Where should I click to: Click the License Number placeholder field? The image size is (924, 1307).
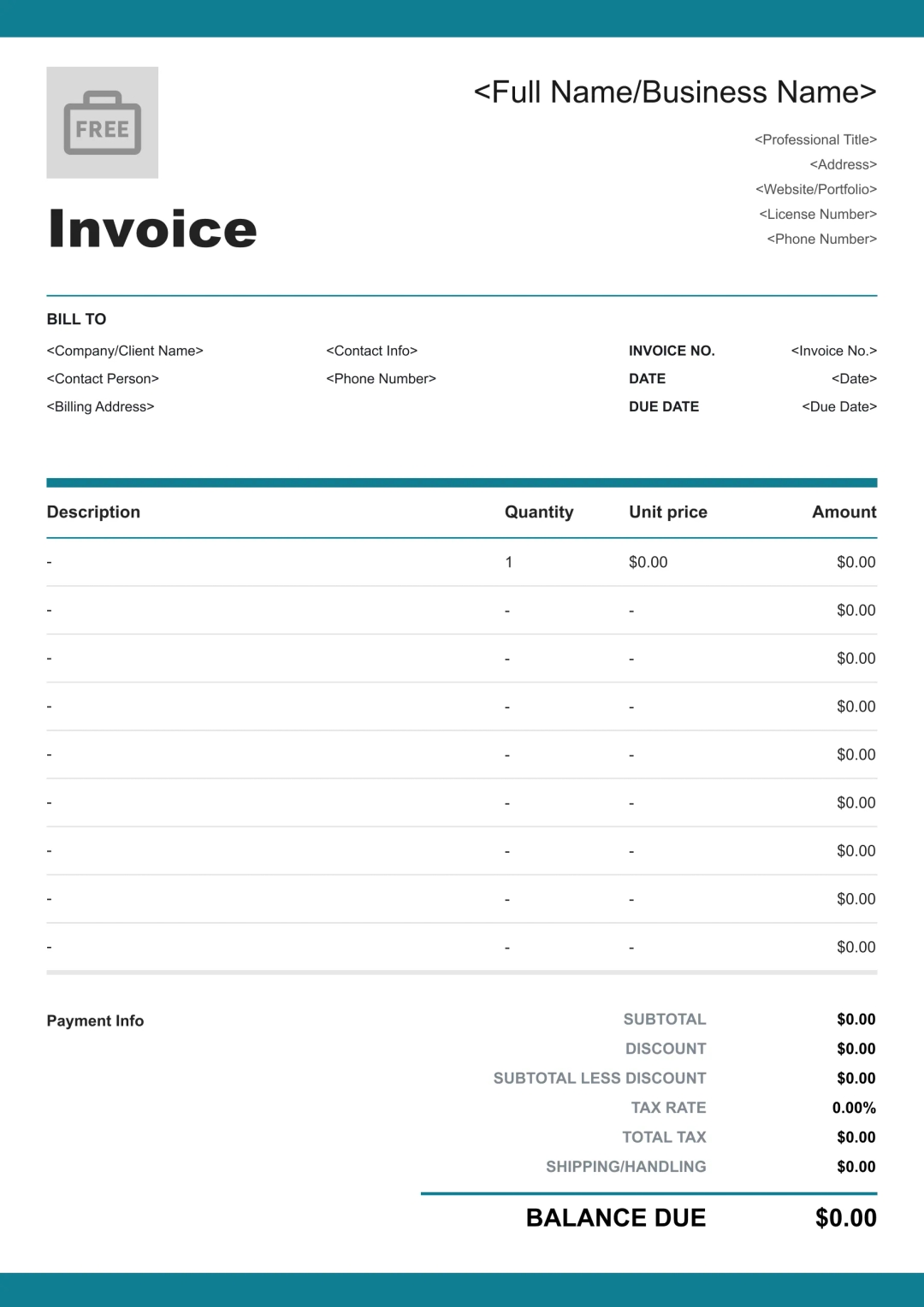(817, 214)
